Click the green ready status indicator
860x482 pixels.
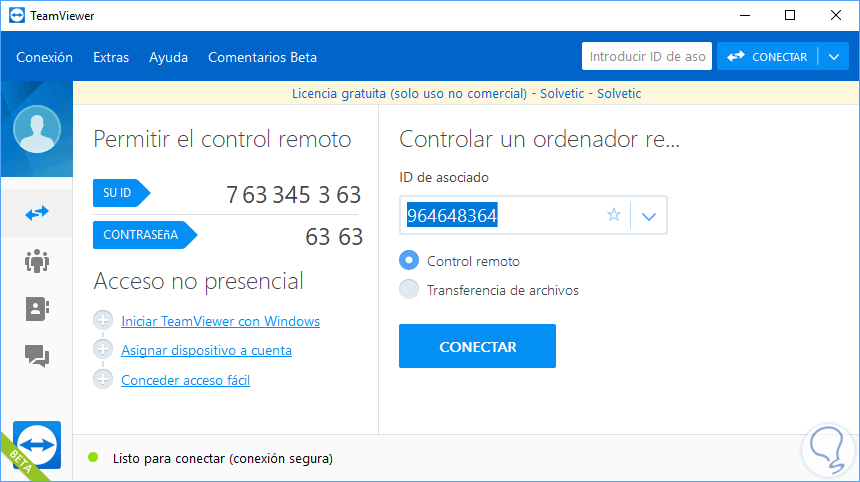93,457
